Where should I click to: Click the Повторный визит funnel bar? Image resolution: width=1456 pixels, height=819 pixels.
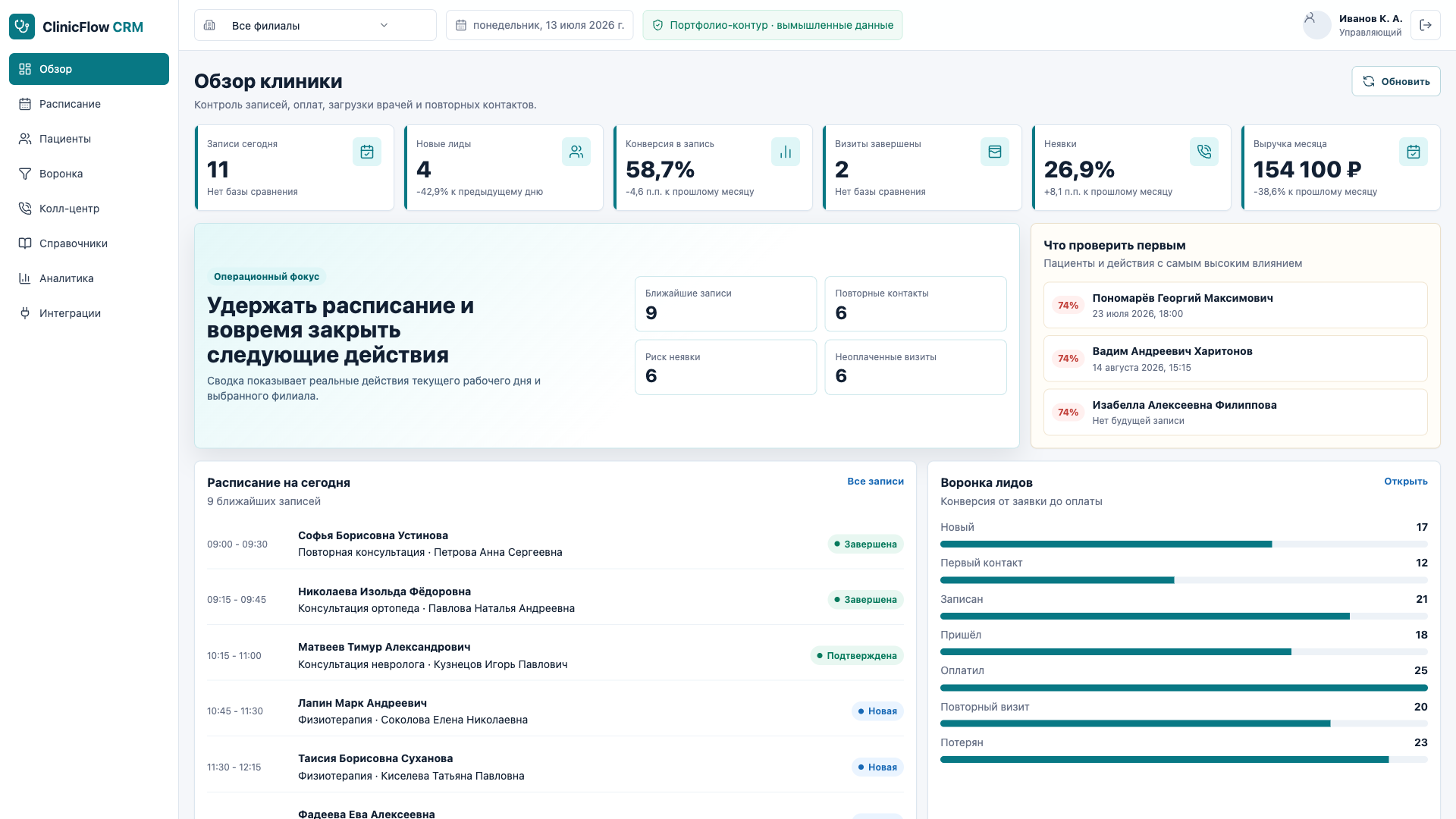point(1184,723)
